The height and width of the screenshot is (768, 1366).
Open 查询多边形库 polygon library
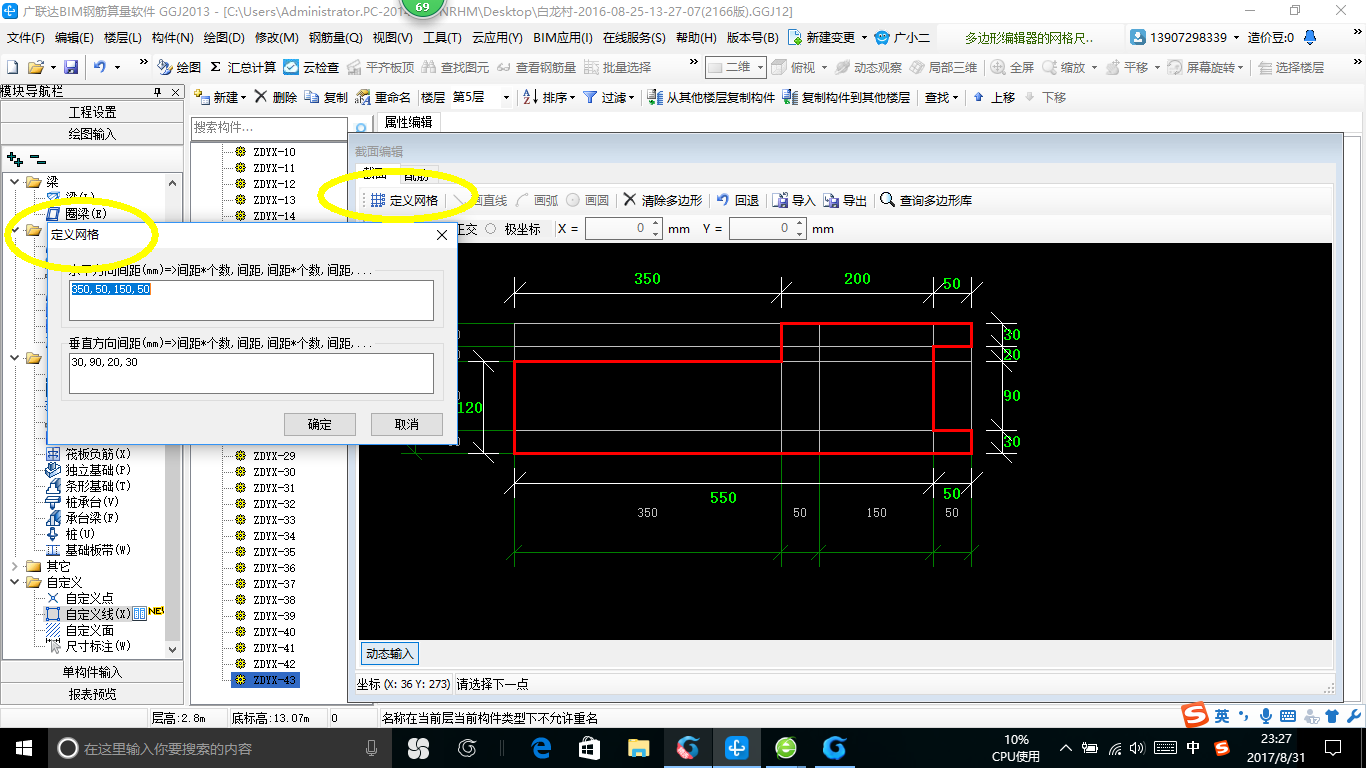pos(926,200)
